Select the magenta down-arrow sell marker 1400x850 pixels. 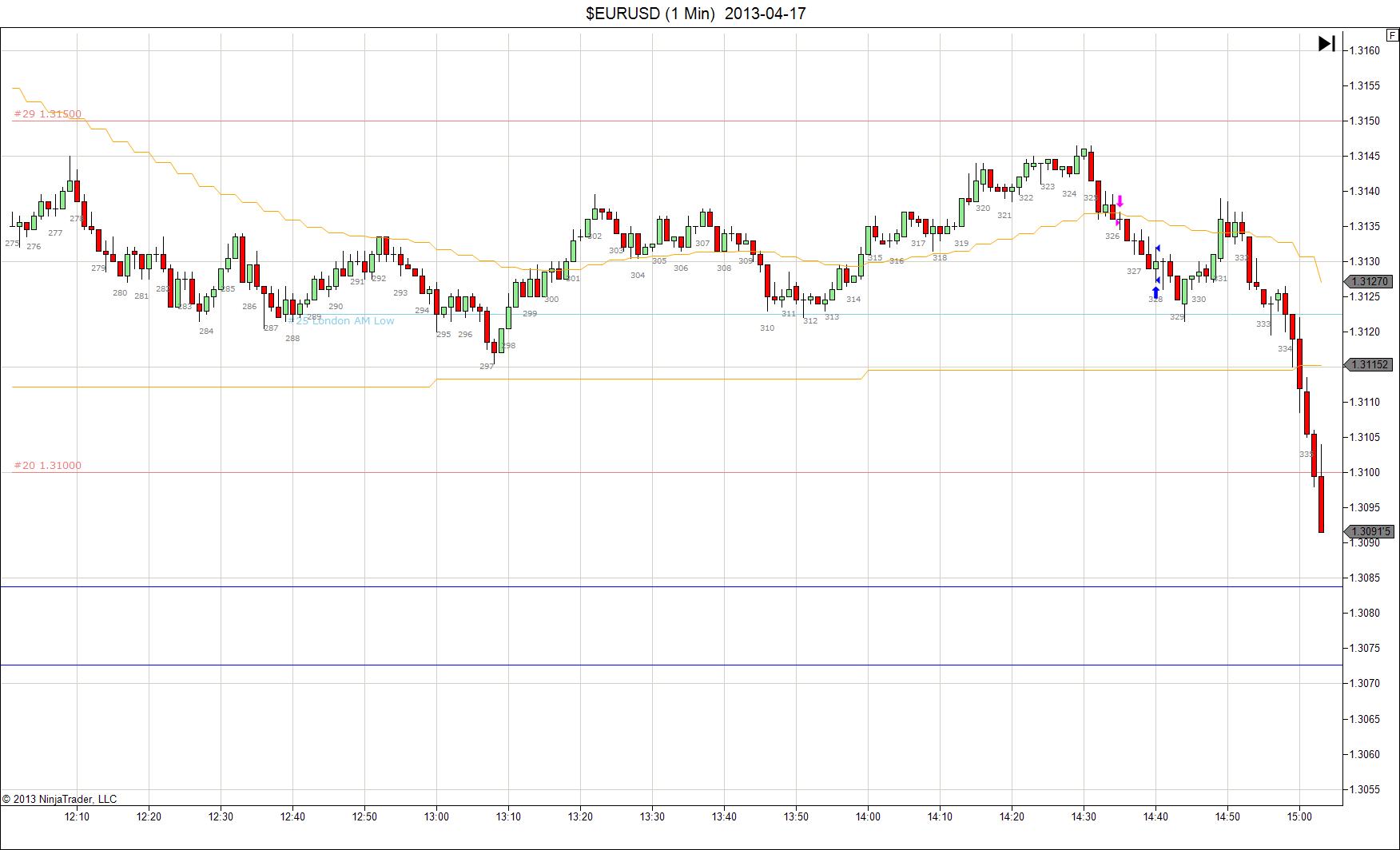pos(1120,201)
